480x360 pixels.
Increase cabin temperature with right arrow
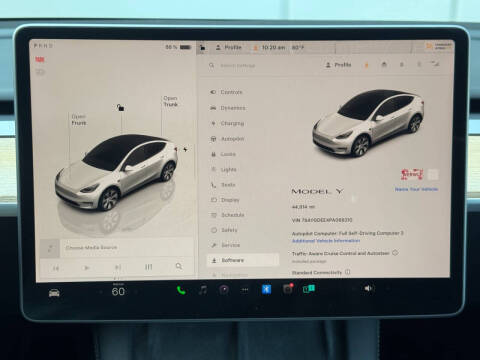tap(136, 292)
